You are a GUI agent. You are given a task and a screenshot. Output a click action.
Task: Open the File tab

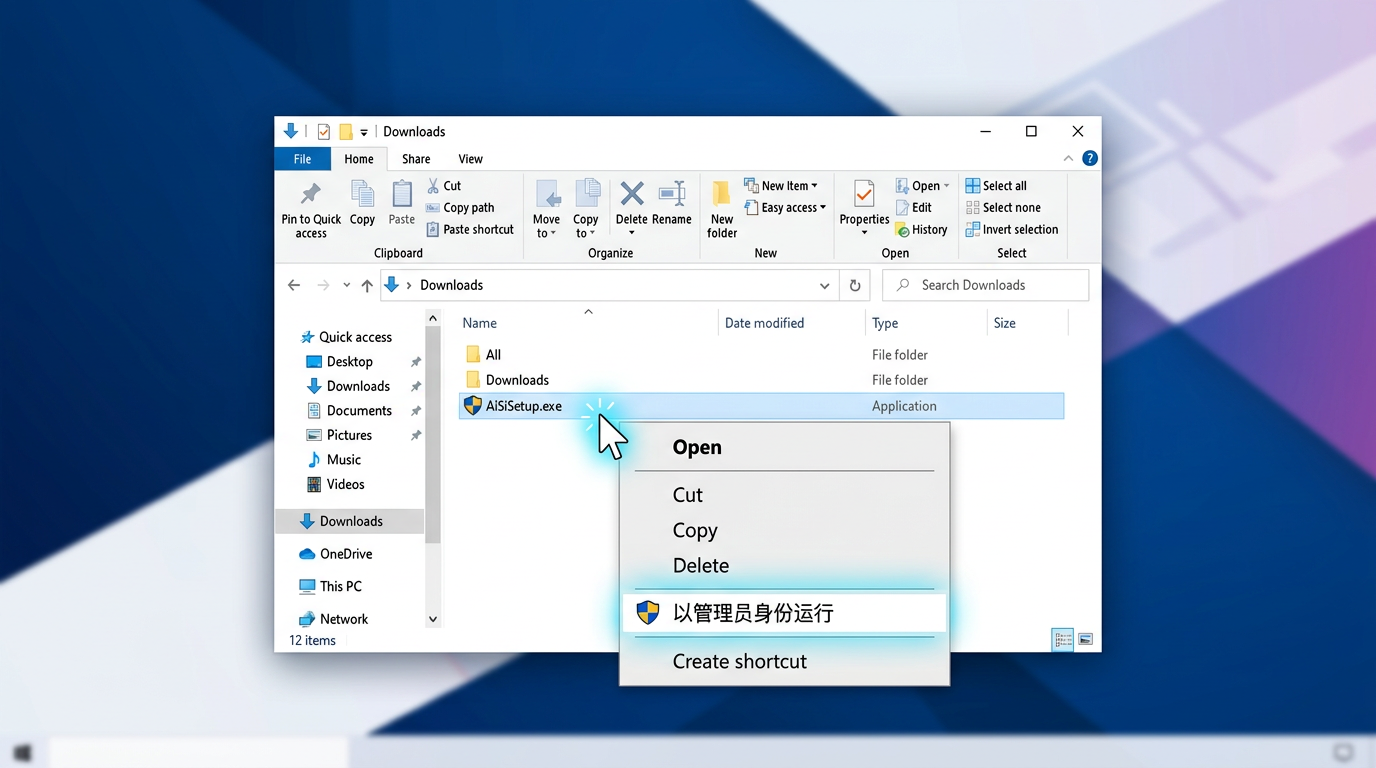pyautogui.click(x=302, y=159)
